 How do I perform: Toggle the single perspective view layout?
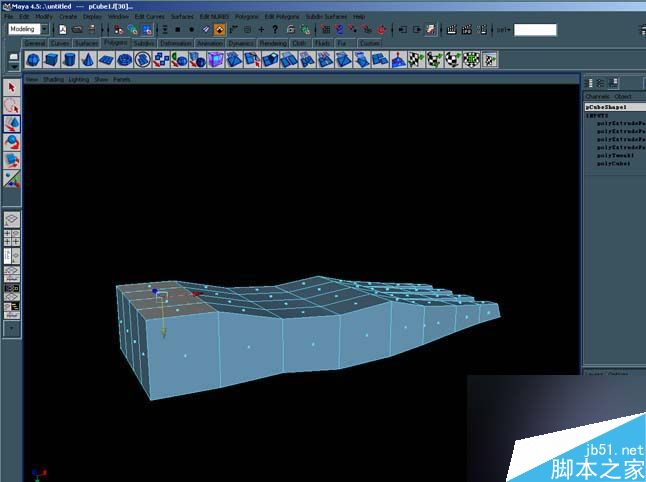tap(12, 219)
